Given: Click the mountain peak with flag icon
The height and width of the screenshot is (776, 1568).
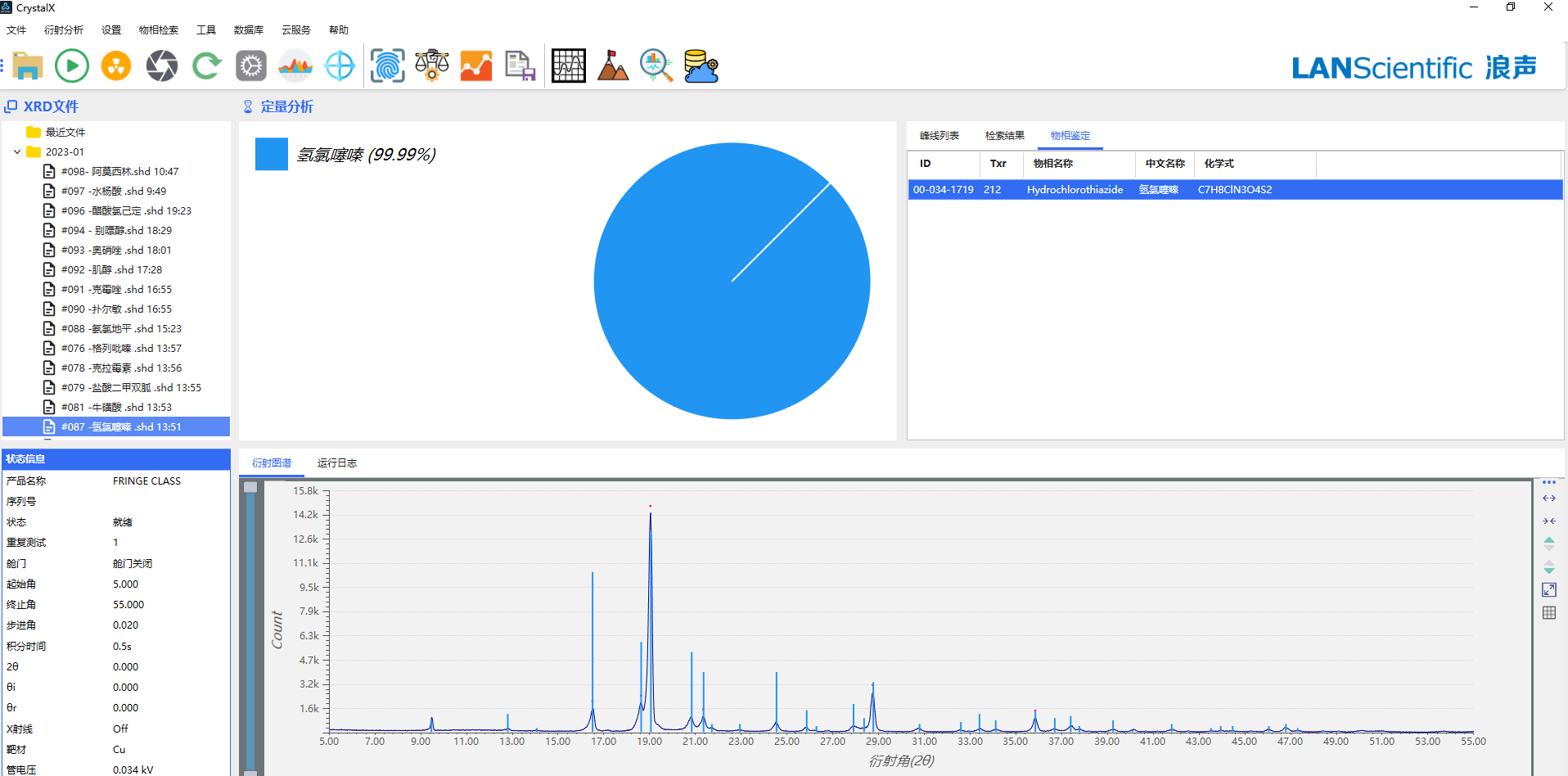Looking at the screenshot, I should (x=612, y=65).
